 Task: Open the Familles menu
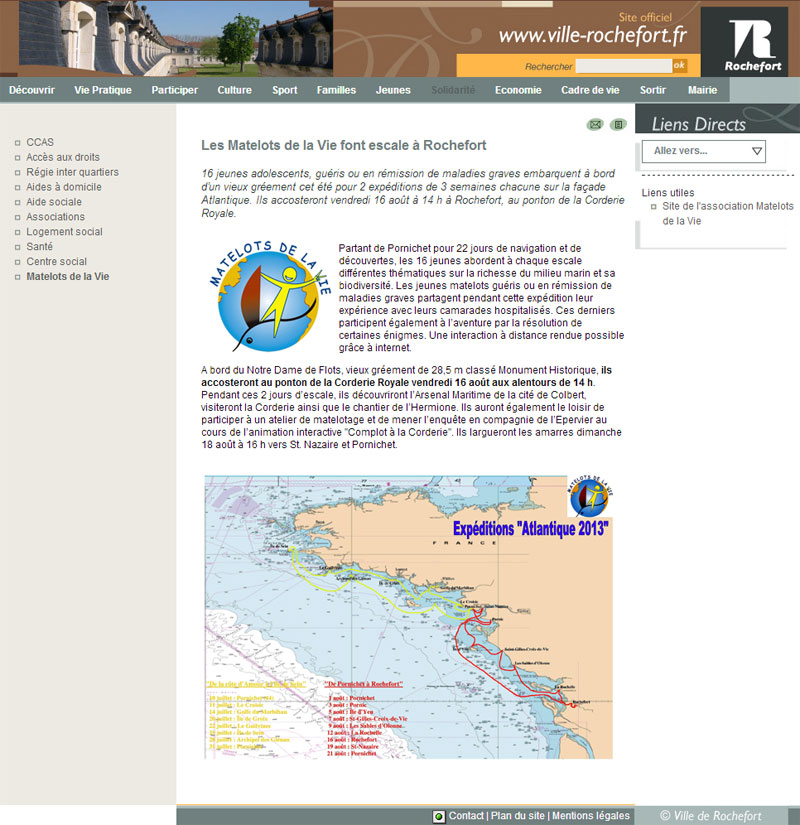point(336,90)
